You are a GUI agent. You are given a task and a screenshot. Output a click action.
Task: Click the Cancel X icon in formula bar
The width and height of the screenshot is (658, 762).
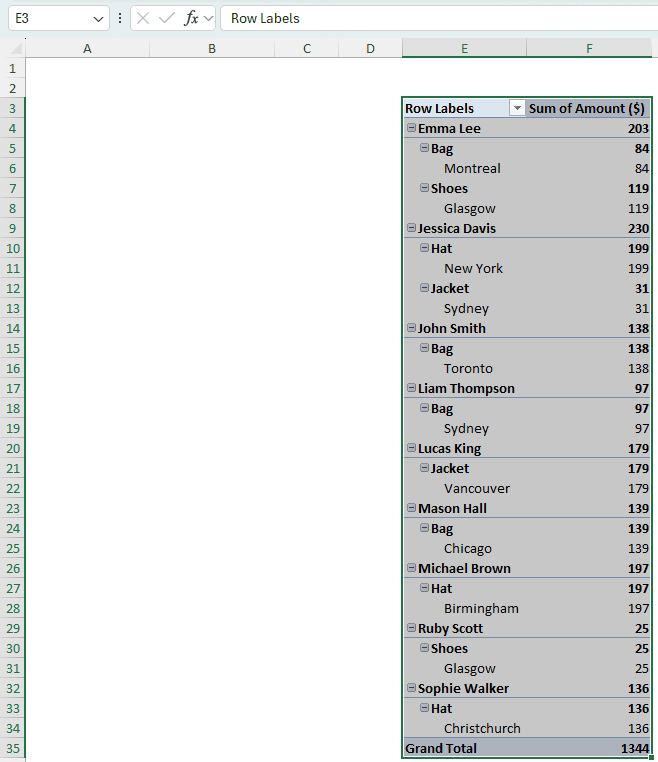pyautogui.click(x=143, y=18)
